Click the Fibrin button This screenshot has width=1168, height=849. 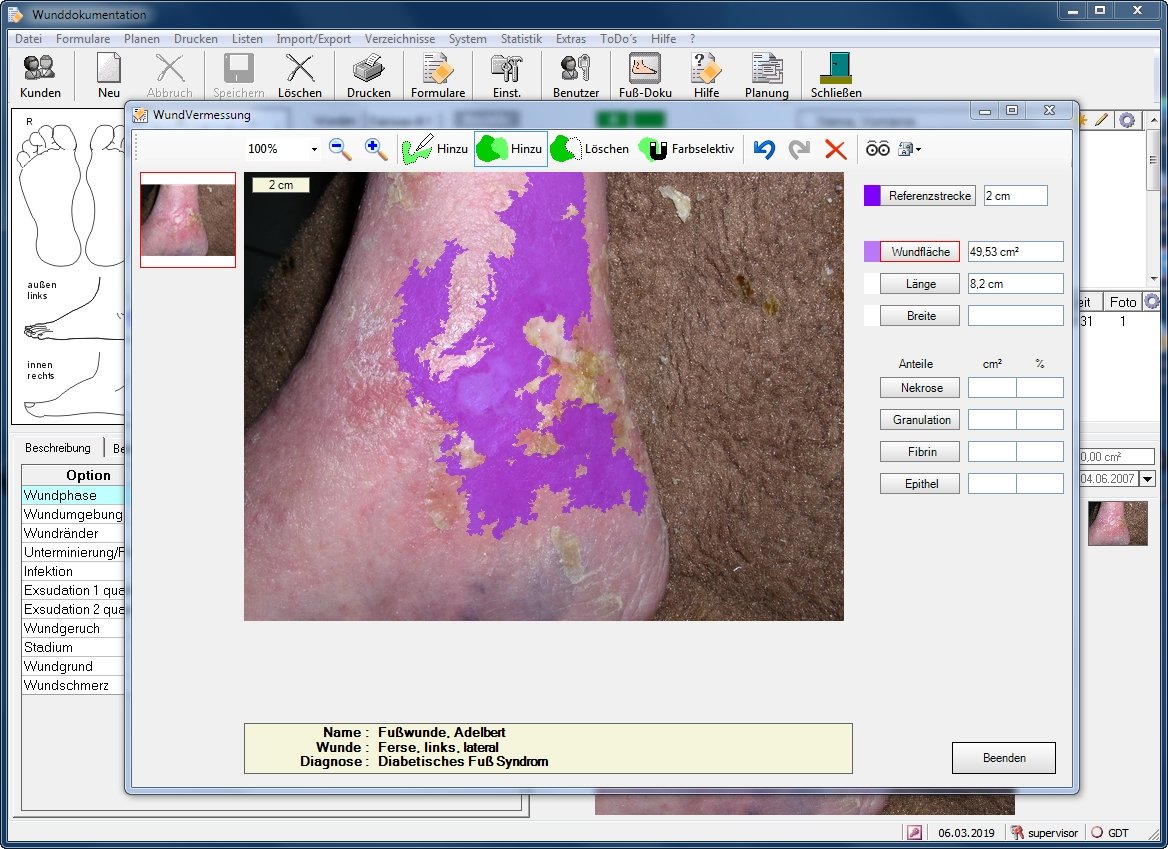point(920,452)
